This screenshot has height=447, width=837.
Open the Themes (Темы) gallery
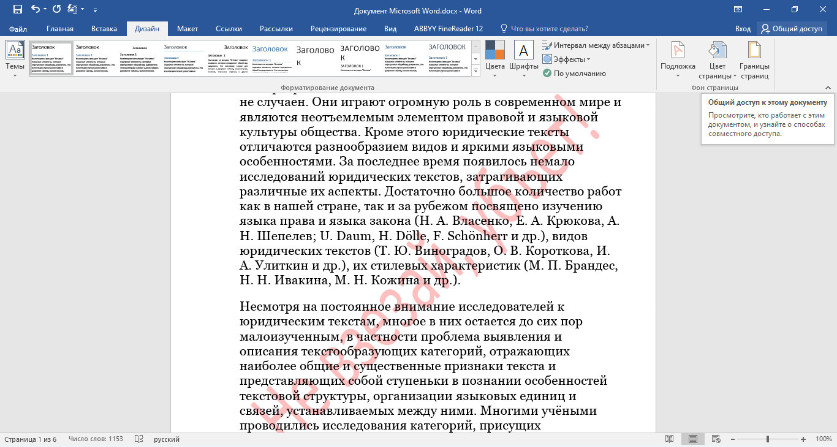15,59
